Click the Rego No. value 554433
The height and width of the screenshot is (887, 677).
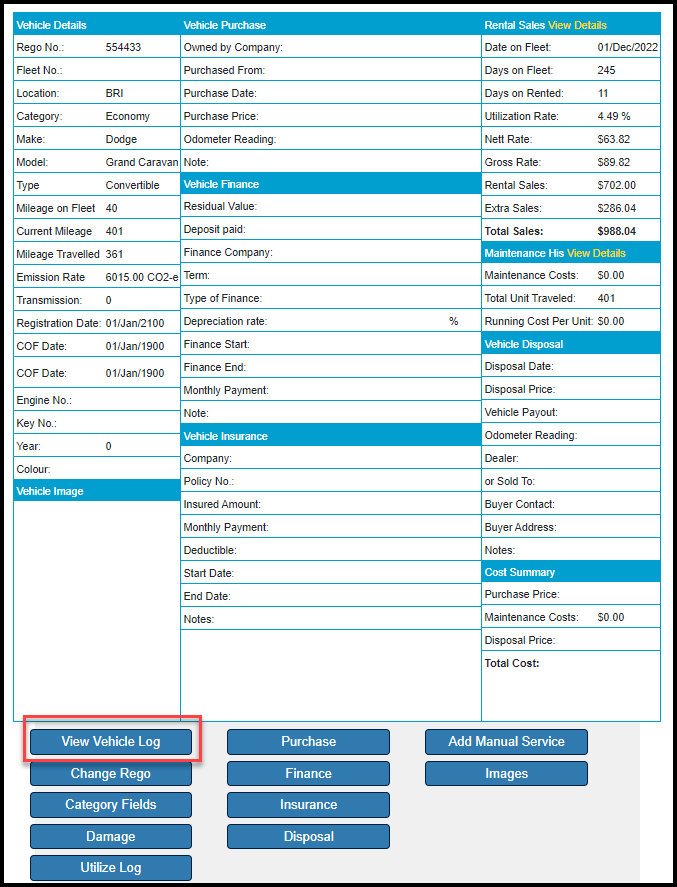pyautogui.click(x=124, y=47)
